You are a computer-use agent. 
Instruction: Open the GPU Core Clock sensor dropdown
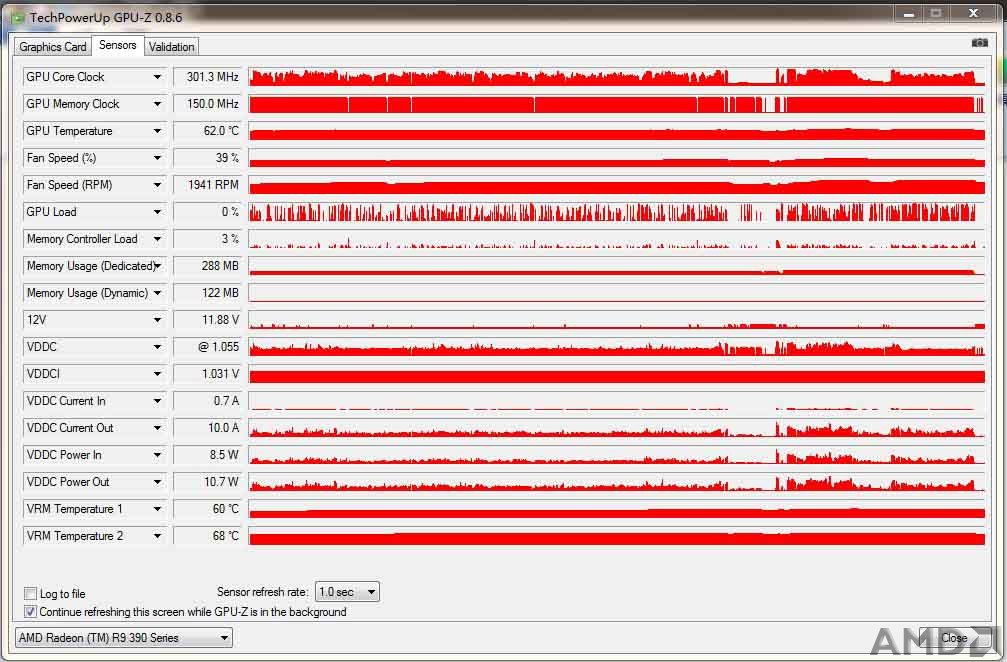(x=157, y=77)
